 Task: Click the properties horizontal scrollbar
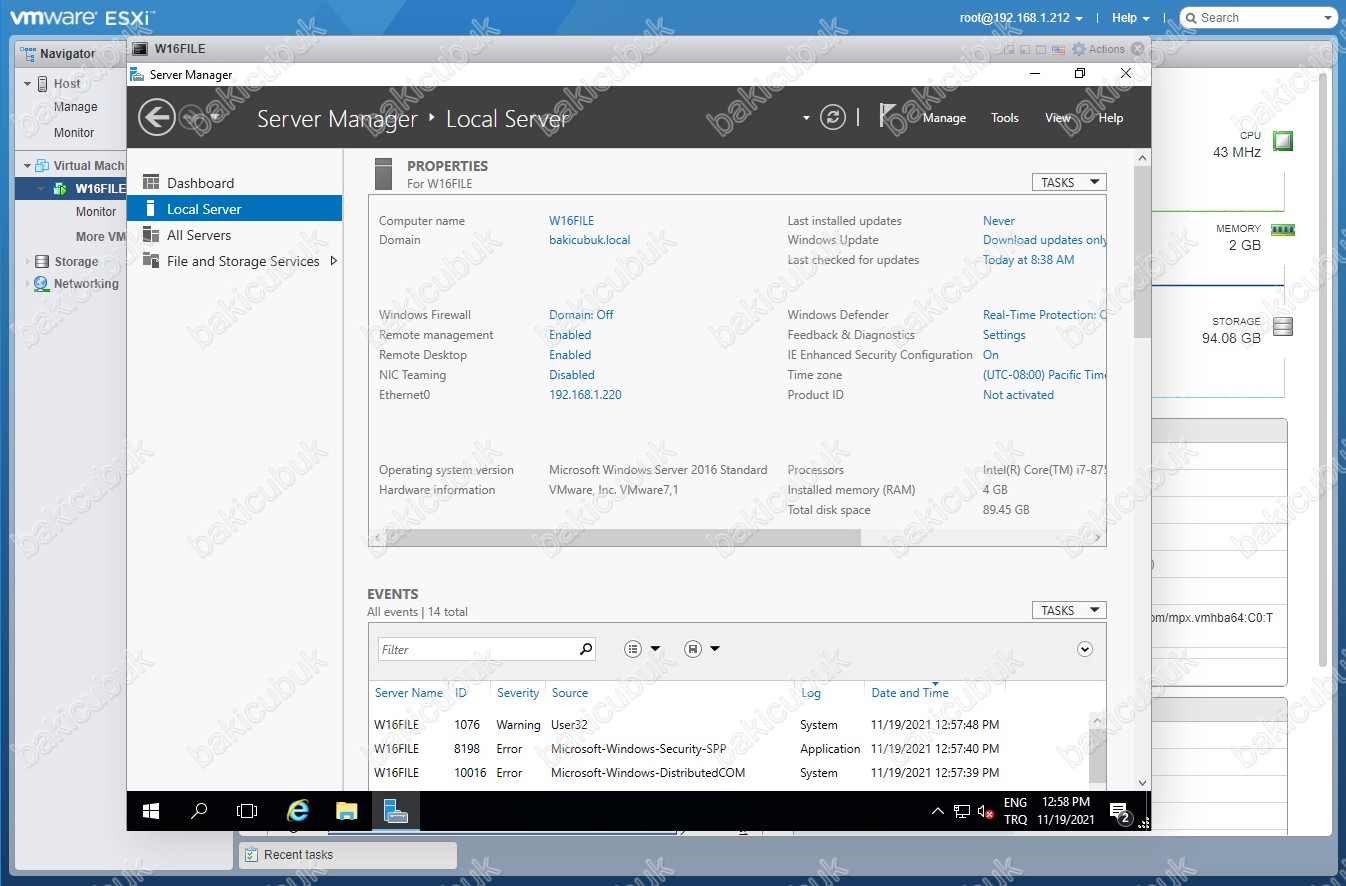tap(622, 538)
